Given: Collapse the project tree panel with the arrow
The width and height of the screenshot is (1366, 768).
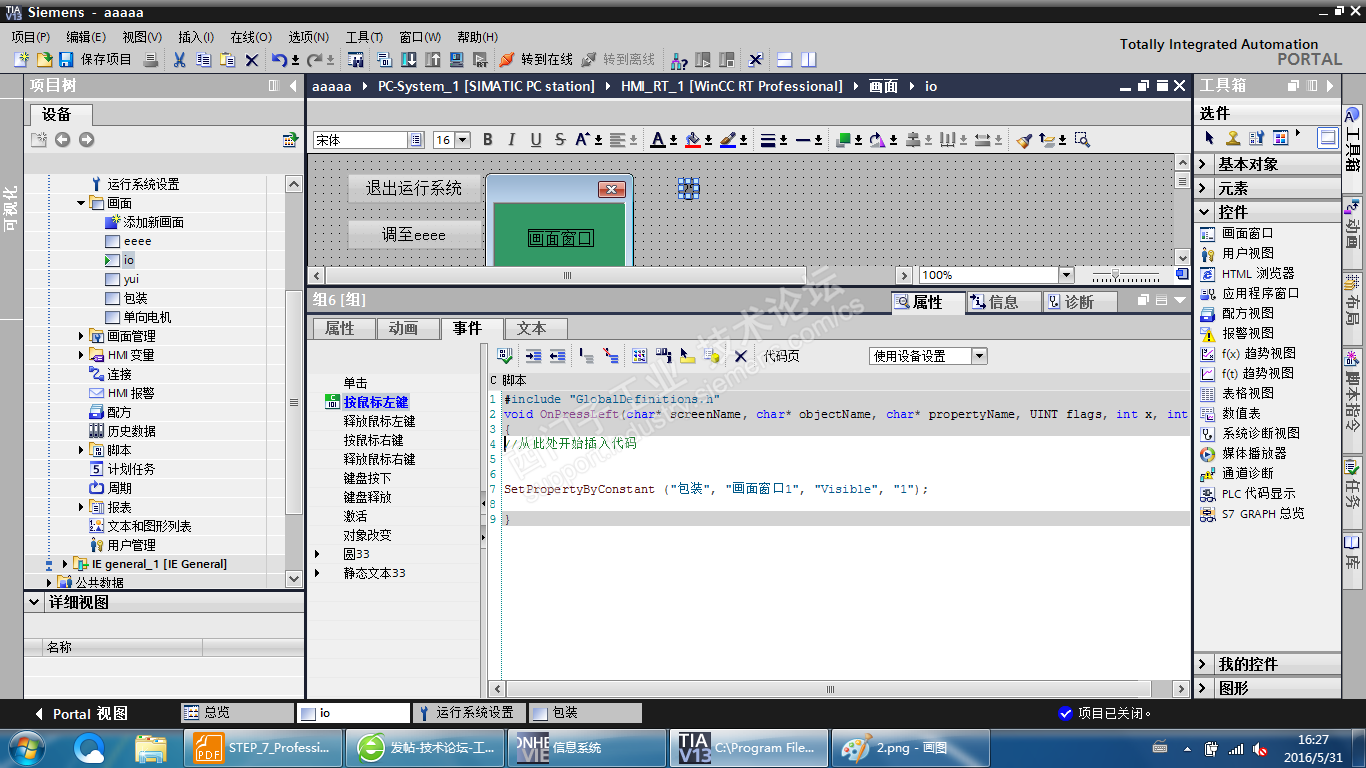Looking at the screenshot, I should point(293,86).
